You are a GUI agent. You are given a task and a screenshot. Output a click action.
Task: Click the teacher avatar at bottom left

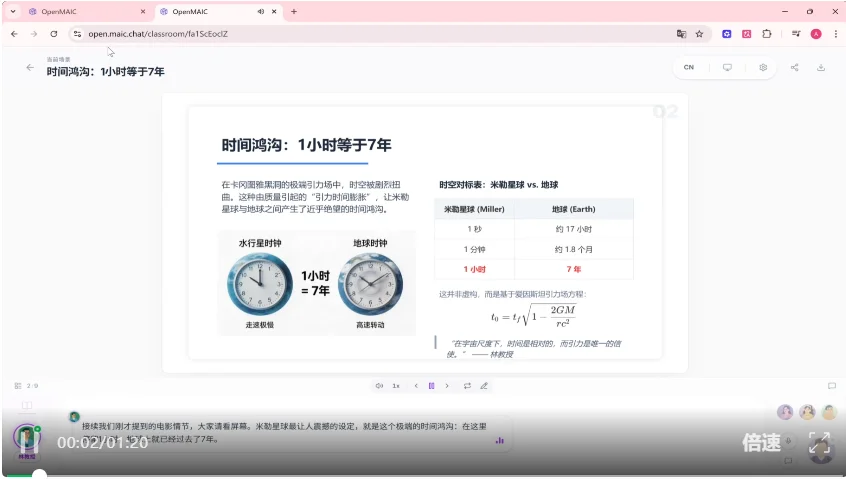[26, 438]
